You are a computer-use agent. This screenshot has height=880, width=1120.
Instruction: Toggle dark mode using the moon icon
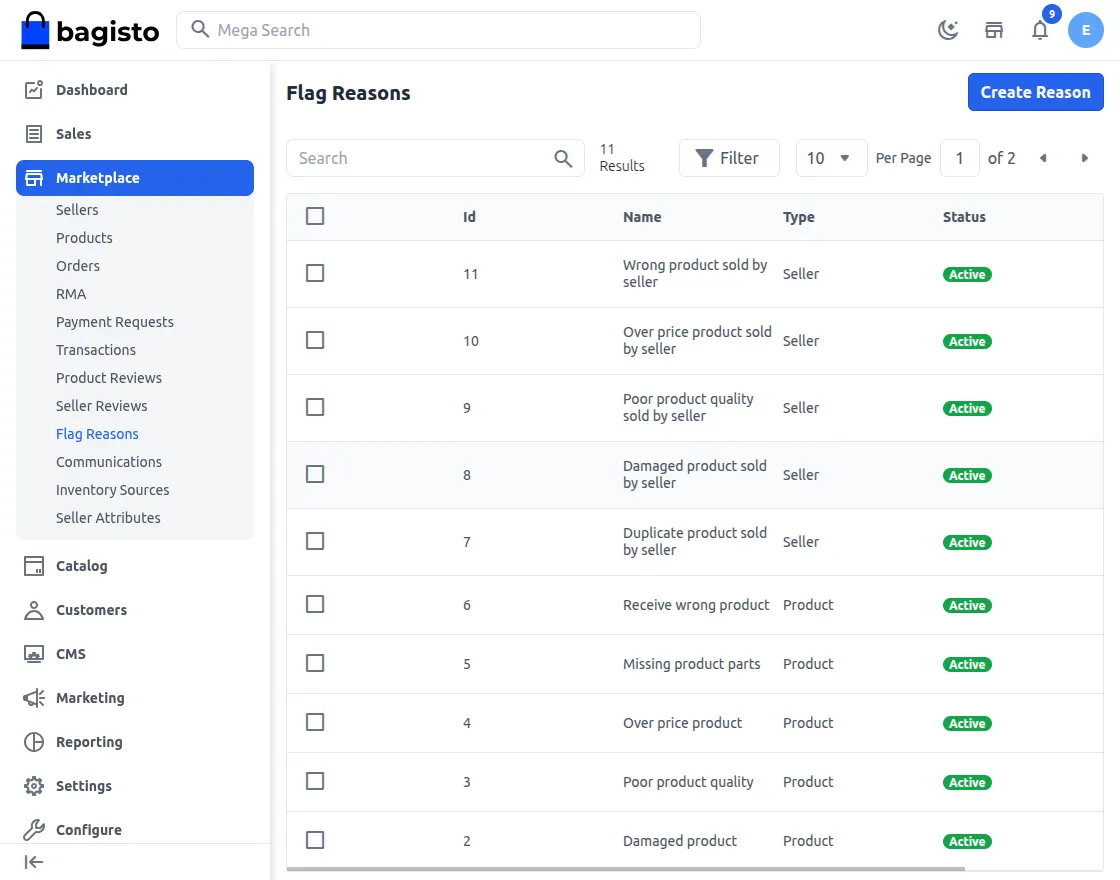947,30
